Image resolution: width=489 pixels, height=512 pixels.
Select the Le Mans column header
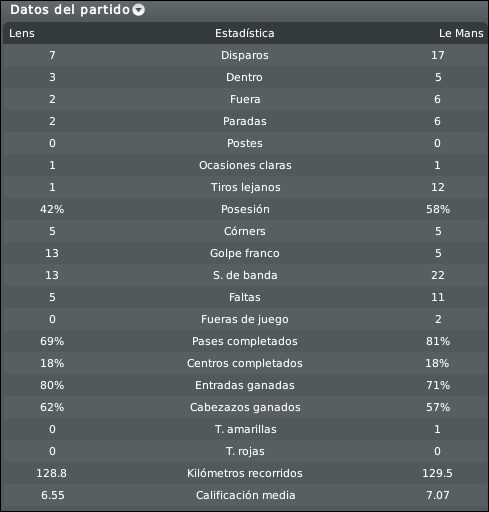pyautogui.click(x=461, y=33)
